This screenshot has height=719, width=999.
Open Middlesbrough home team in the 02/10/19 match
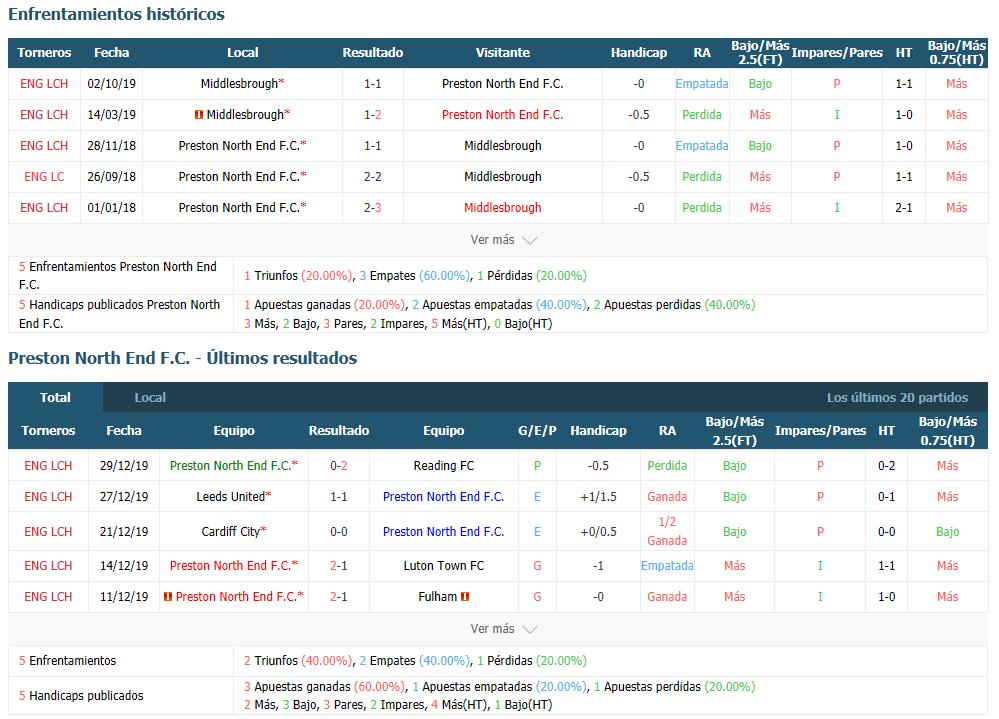click(242, 83)
